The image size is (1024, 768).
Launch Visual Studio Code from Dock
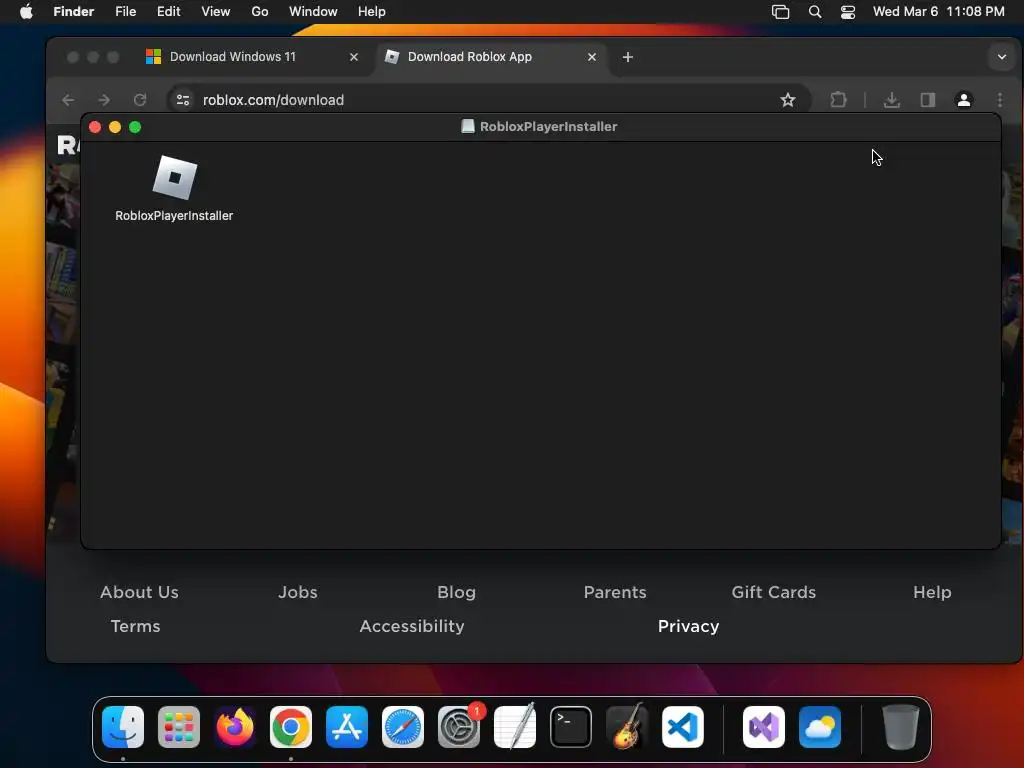point(683,727)
